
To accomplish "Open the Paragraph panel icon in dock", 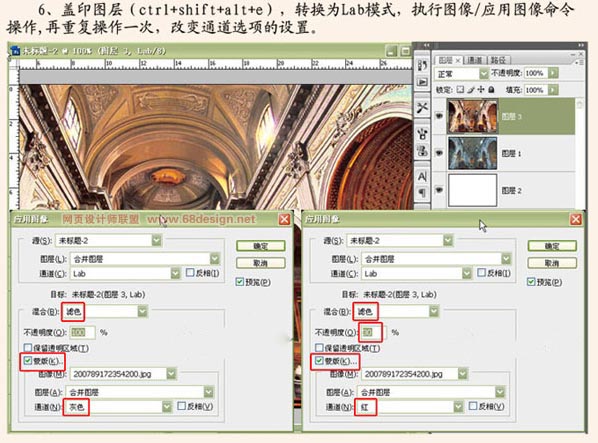I will click(x=422, y=193).
